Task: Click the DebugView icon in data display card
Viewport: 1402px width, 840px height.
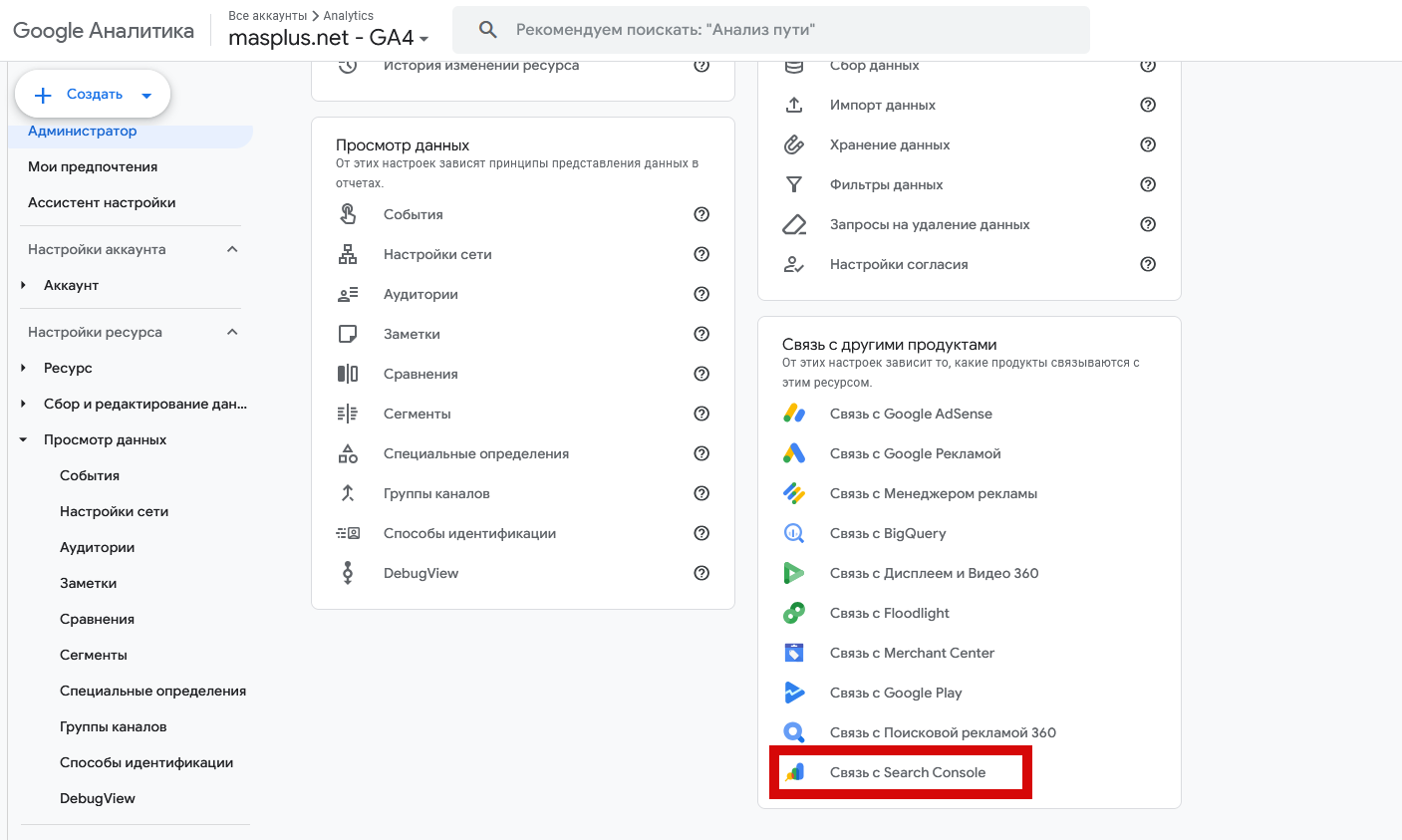Action: [348, 573]
